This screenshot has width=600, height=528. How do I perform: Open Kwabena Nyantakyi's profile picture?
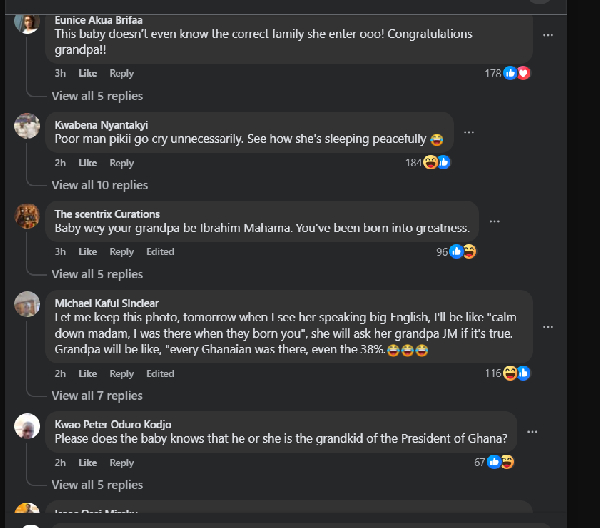click(x=27, y=125)
